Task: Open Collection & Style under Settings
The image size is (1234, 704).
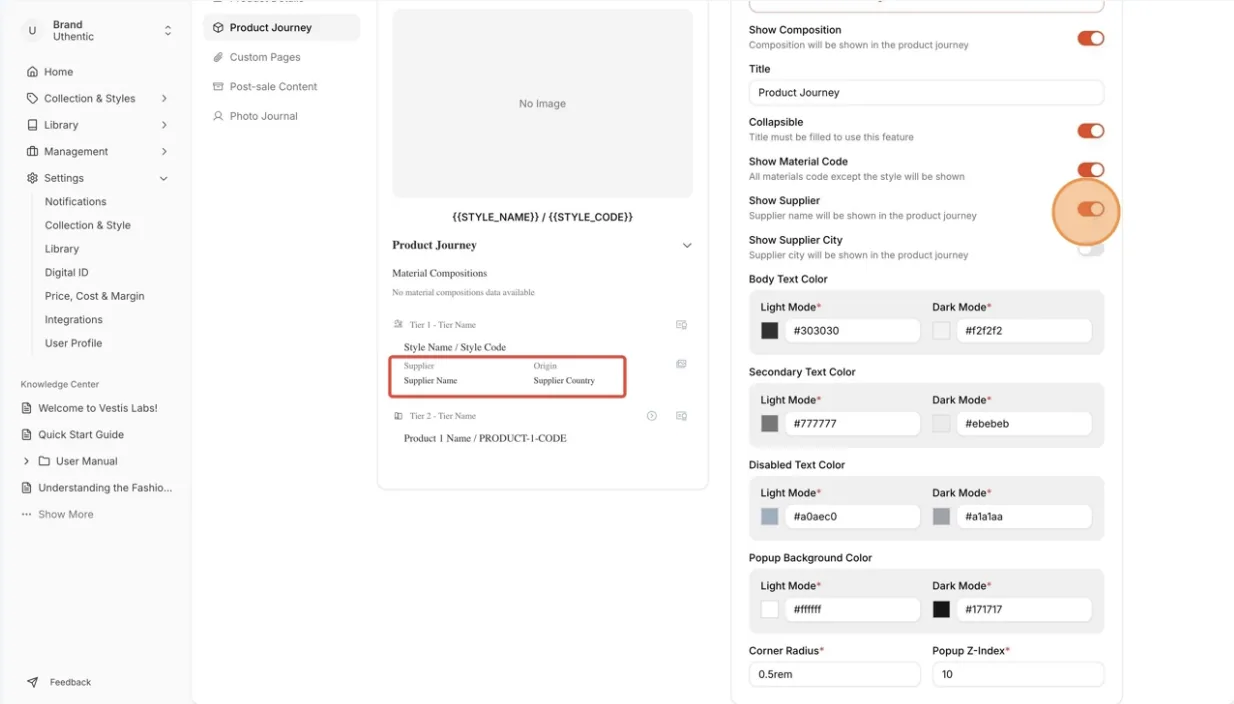Action: tap(87, 225)
